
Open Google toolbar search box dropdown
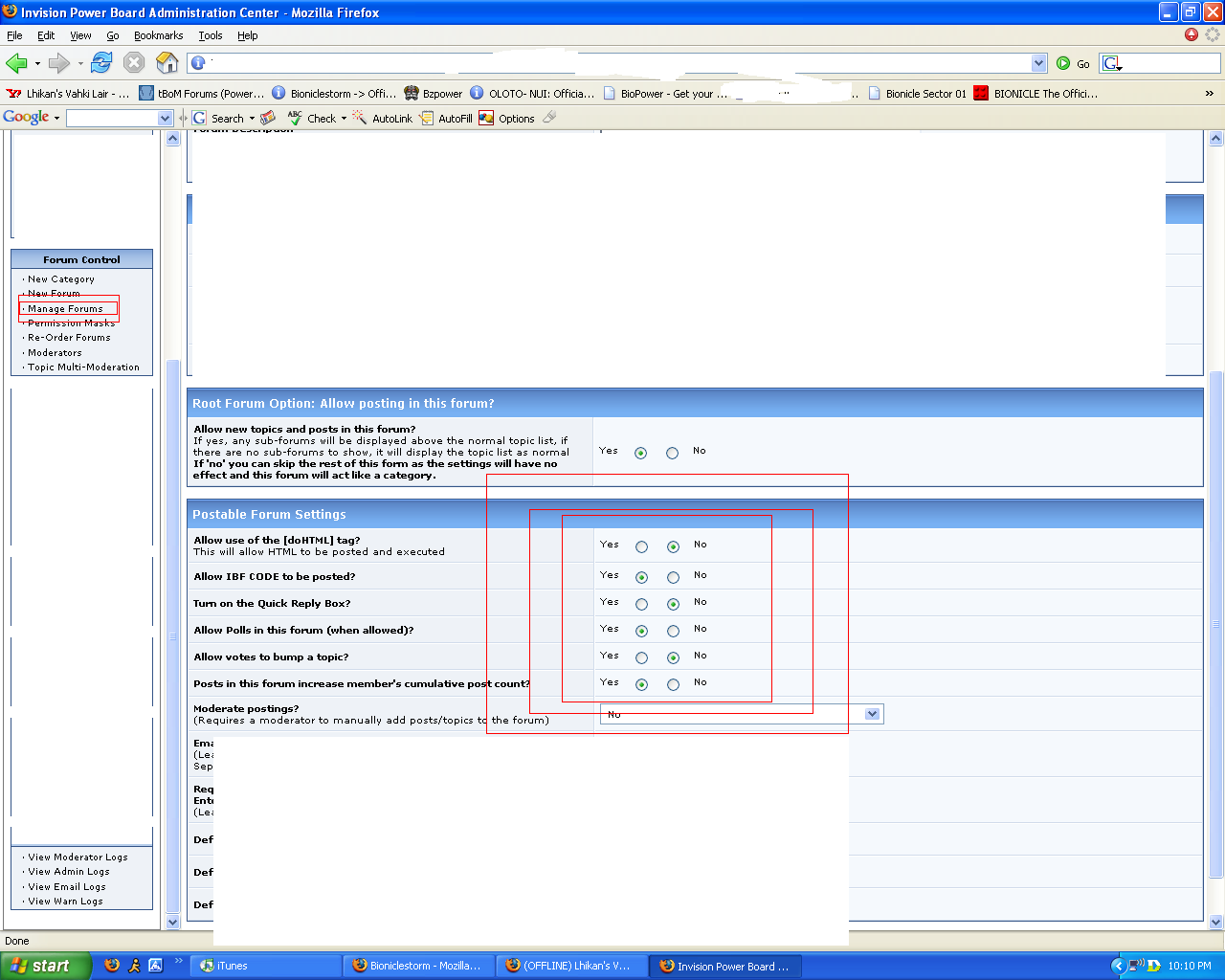(x=165, y=119)
